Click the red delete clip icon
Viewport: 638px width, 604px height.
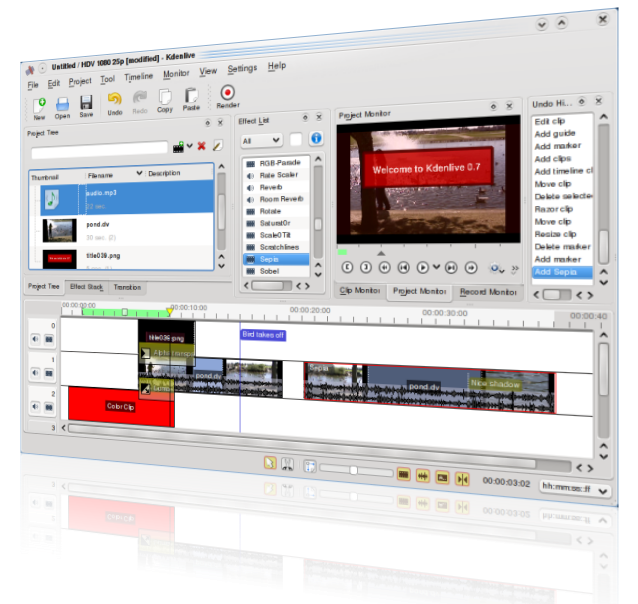point(201,146)
